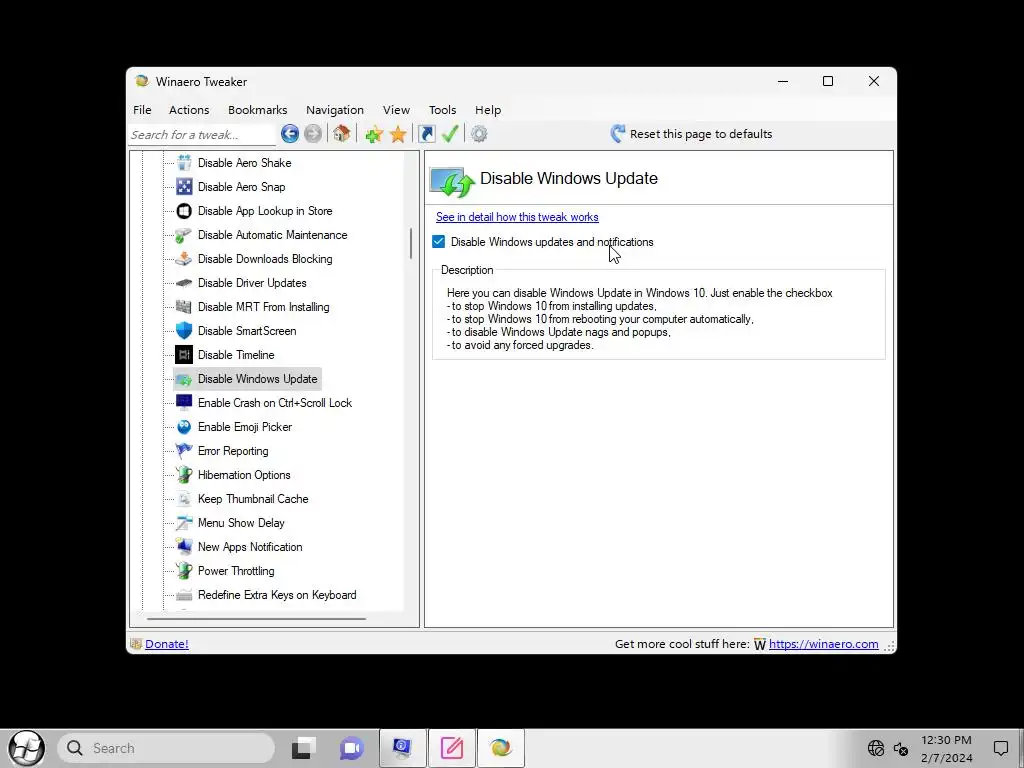Select 'Disable Driver Updates' row text
The width and height of the screenshot is (1024, 768).
point(252,283)
